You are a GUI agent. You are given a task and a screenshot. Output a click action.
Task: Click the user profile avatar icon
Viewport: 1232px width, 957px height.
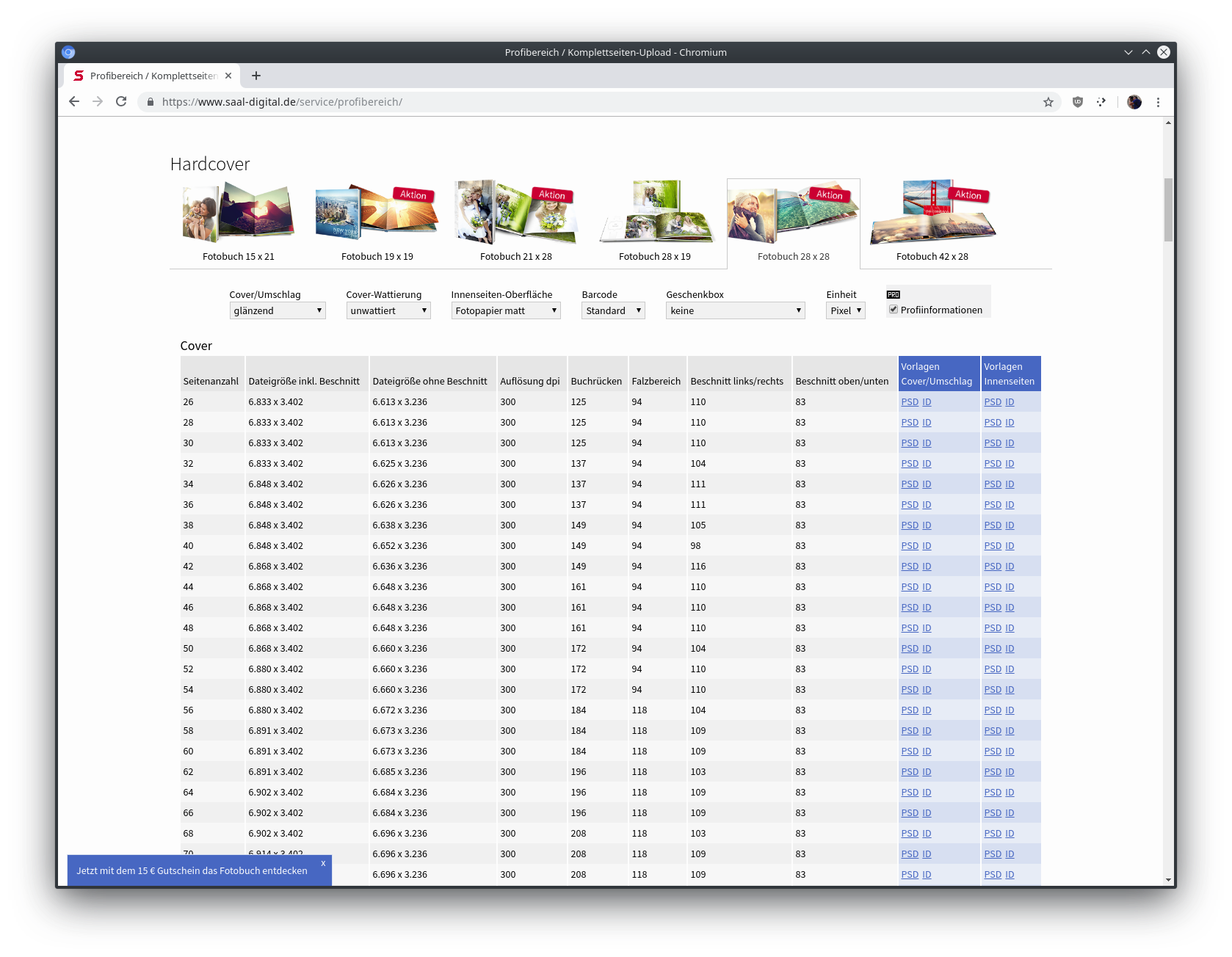pyautogui.click(x=1134, y=102)
